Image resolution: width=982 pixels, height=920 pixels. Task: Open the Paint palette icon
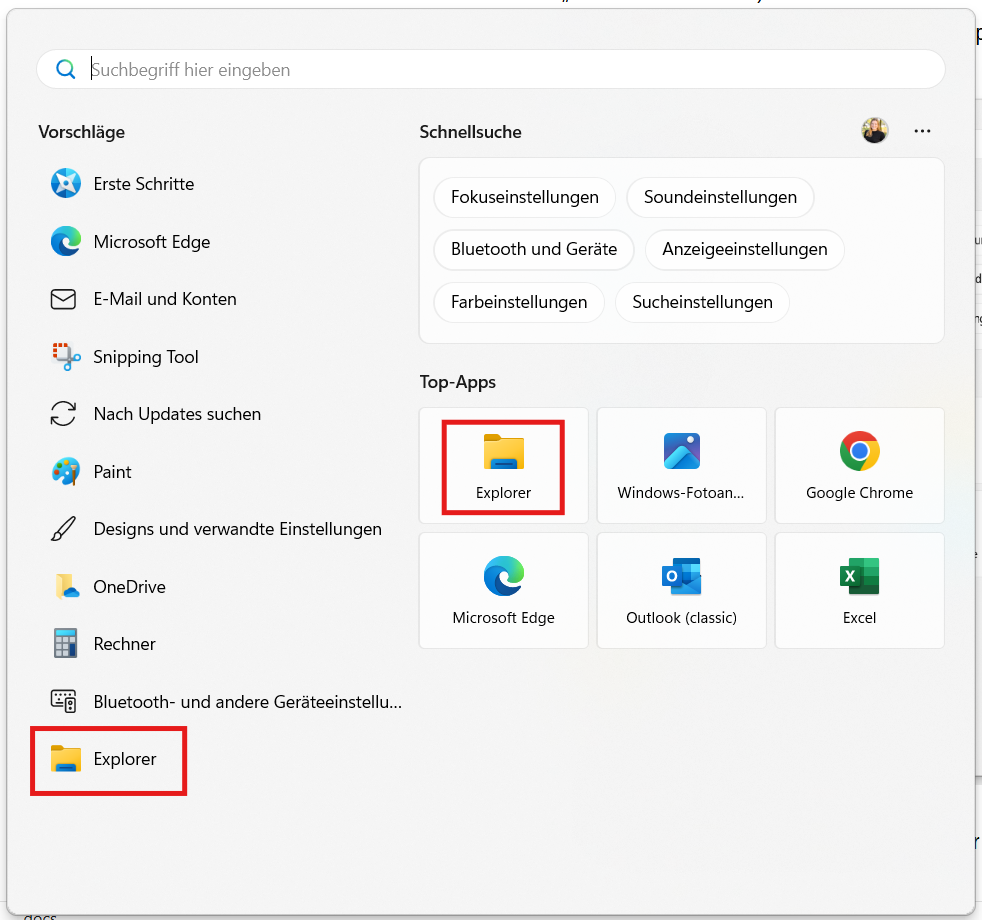66,472
